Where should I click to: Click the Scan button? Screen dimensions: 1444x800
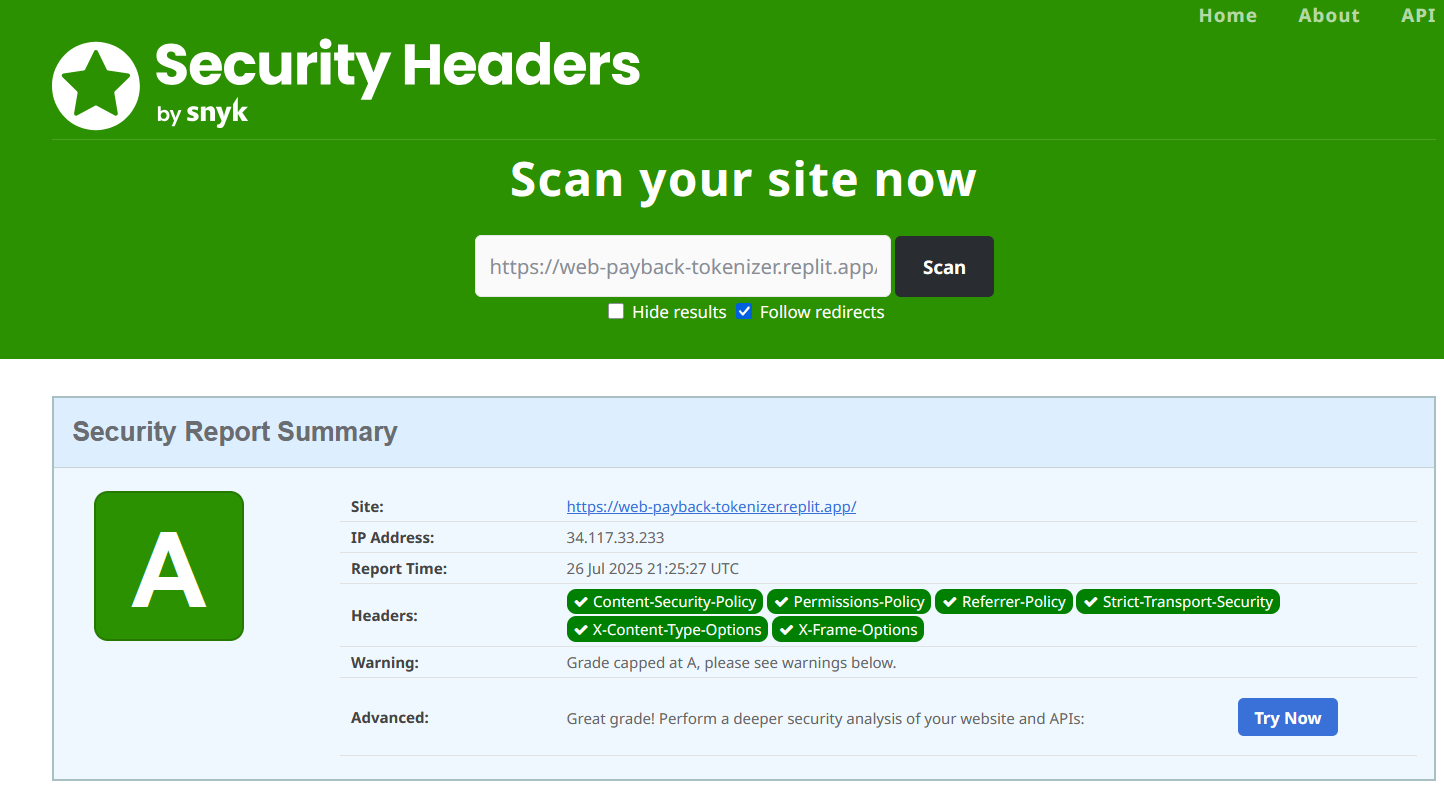coord(944,267)
